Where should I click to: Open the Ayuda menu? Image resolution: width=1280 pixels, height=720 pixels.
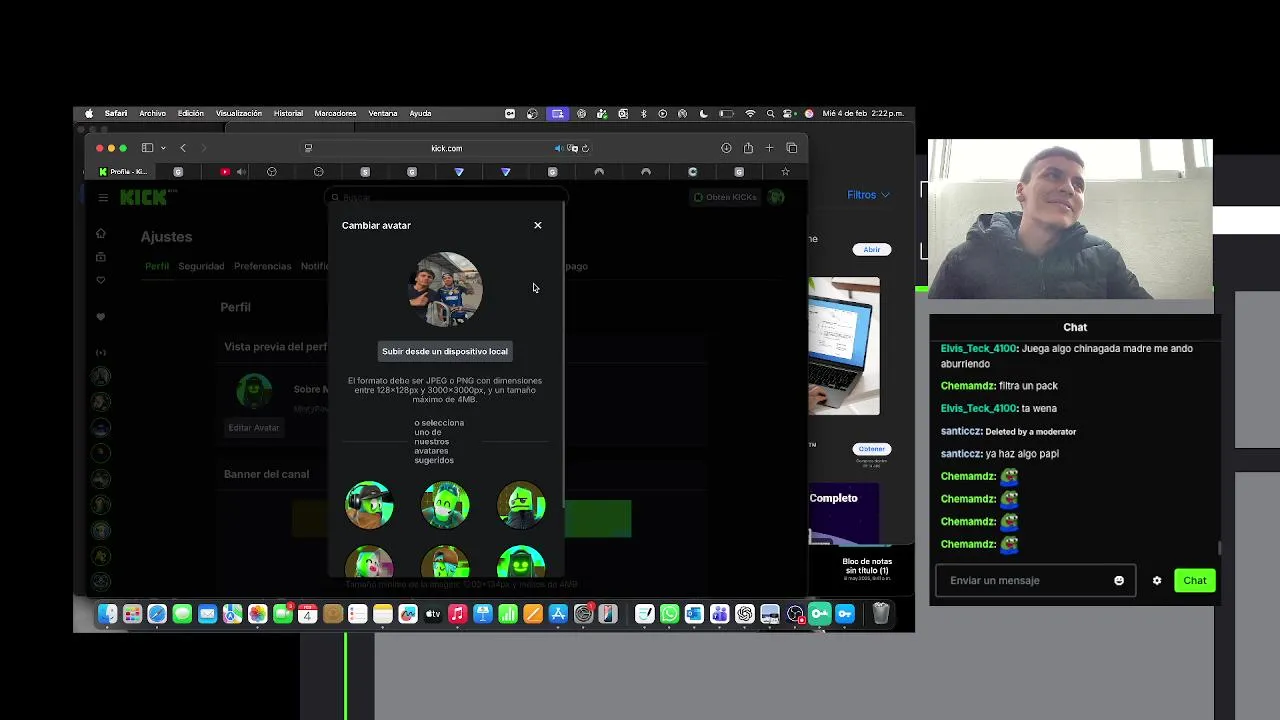420,113
